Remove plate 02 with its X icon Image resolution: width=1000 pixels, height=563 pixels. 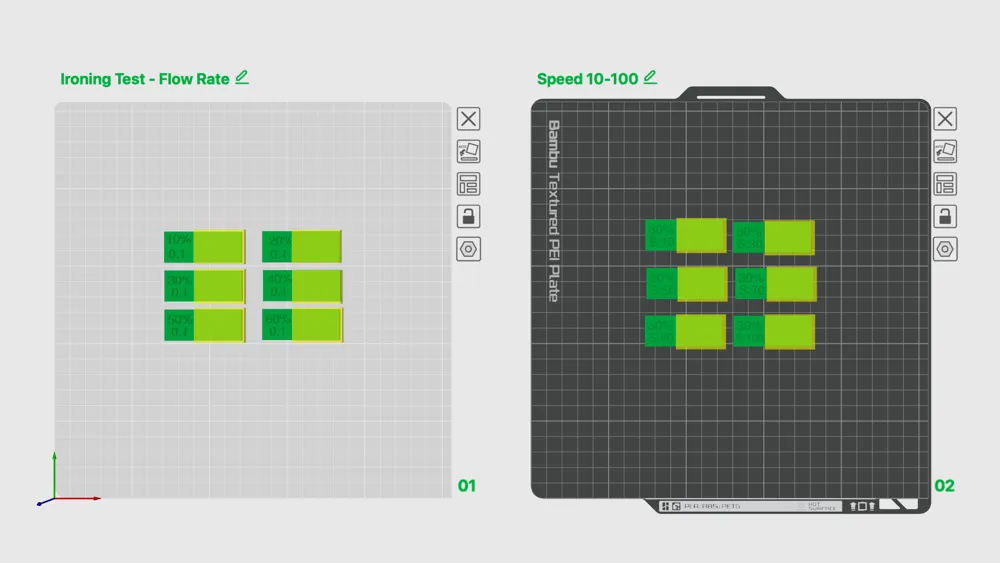pos(945,119)
